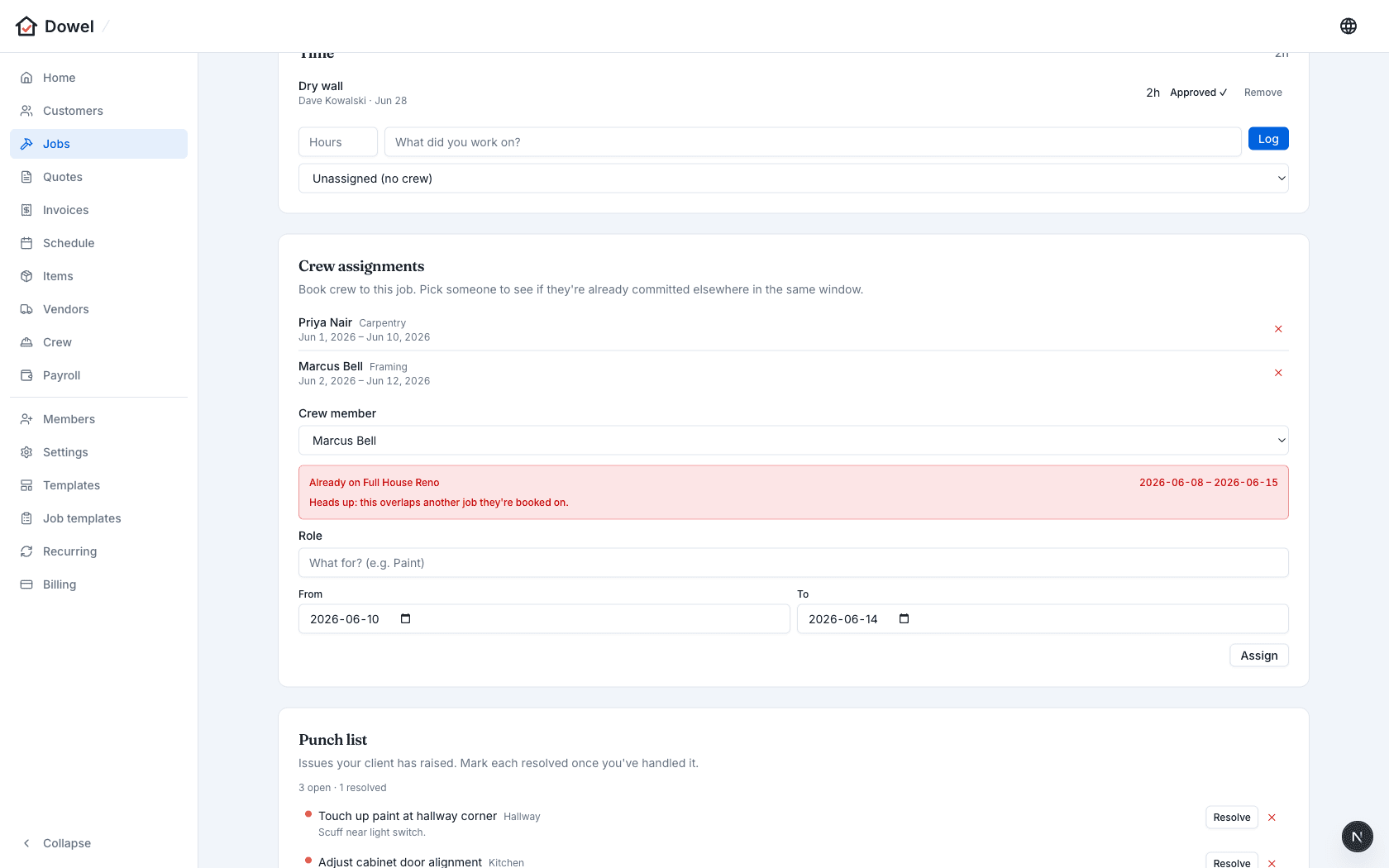The height and width of the screenshot is (868, 1389).
Task: Navigate to Invoices
Action: 98,210
